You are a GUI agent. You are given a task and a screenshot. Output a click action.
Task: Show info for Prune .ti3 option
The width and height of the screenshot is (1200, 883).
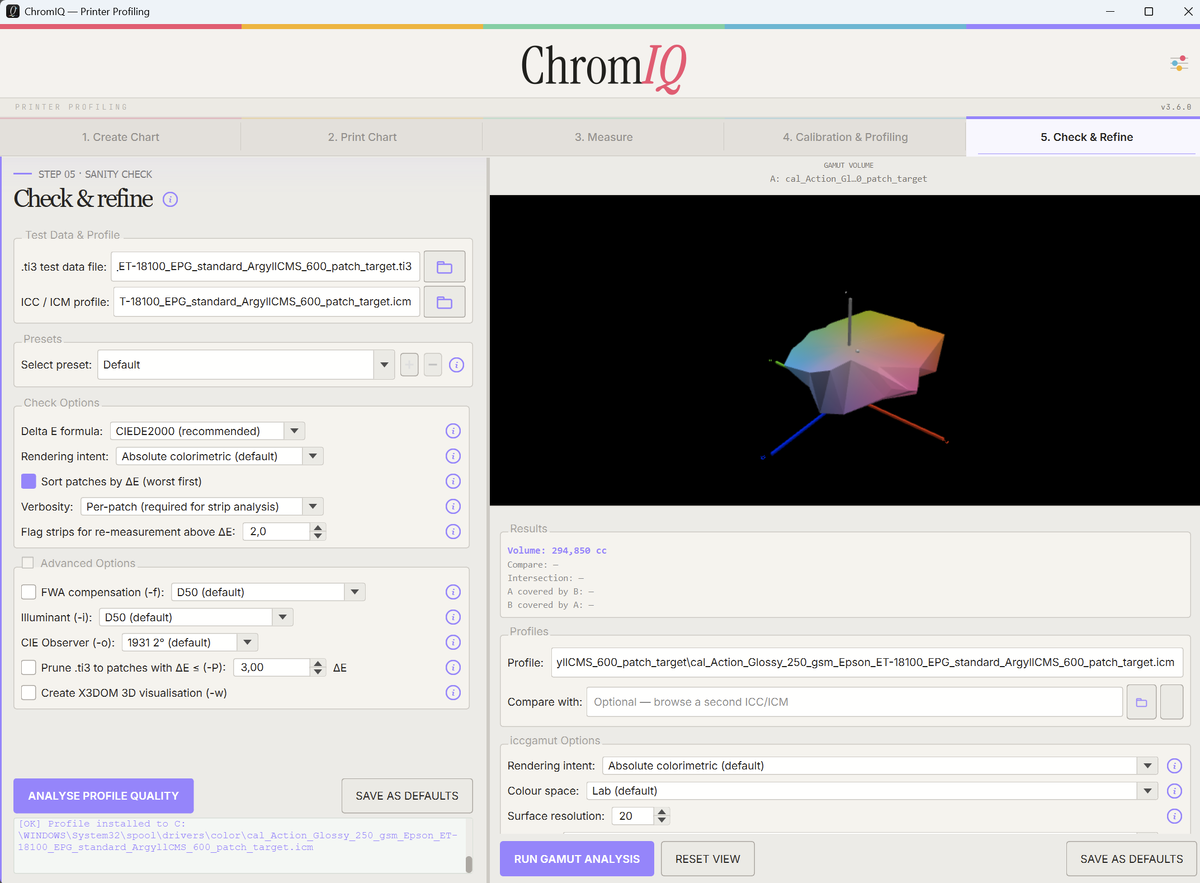pyautogui.click(x=452, y=667)
